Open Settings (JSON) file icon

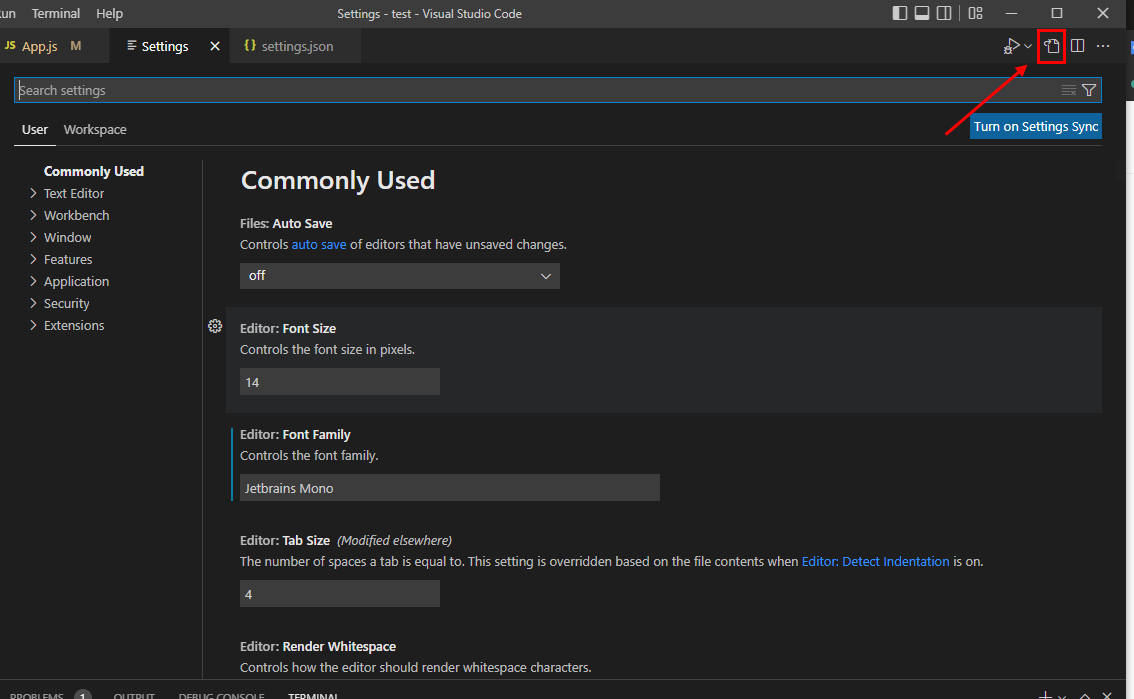point(1051,46)
